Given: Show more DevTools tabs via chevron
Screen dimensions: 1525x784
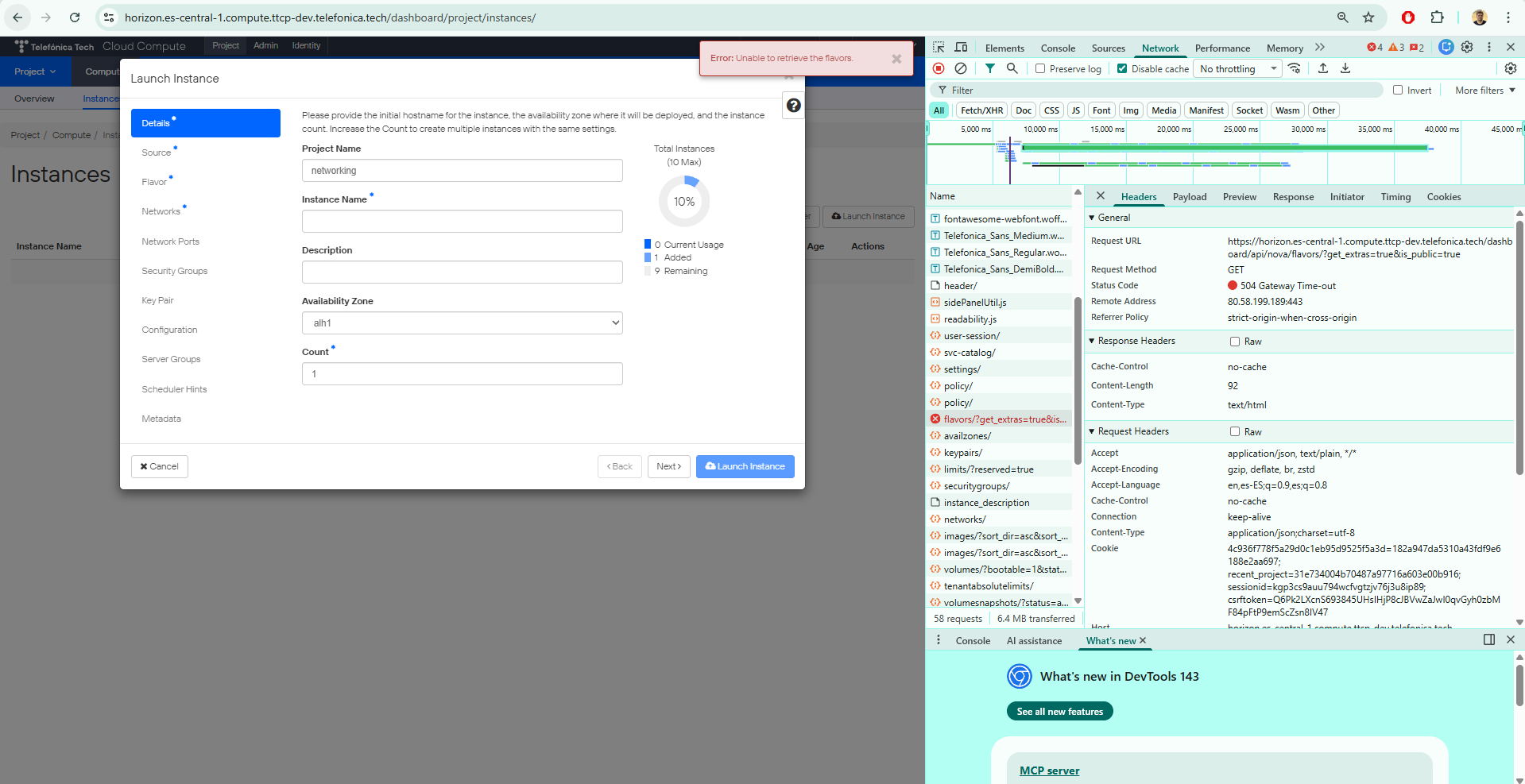Looking at the screenshot, I should (x=1320, y=48).
